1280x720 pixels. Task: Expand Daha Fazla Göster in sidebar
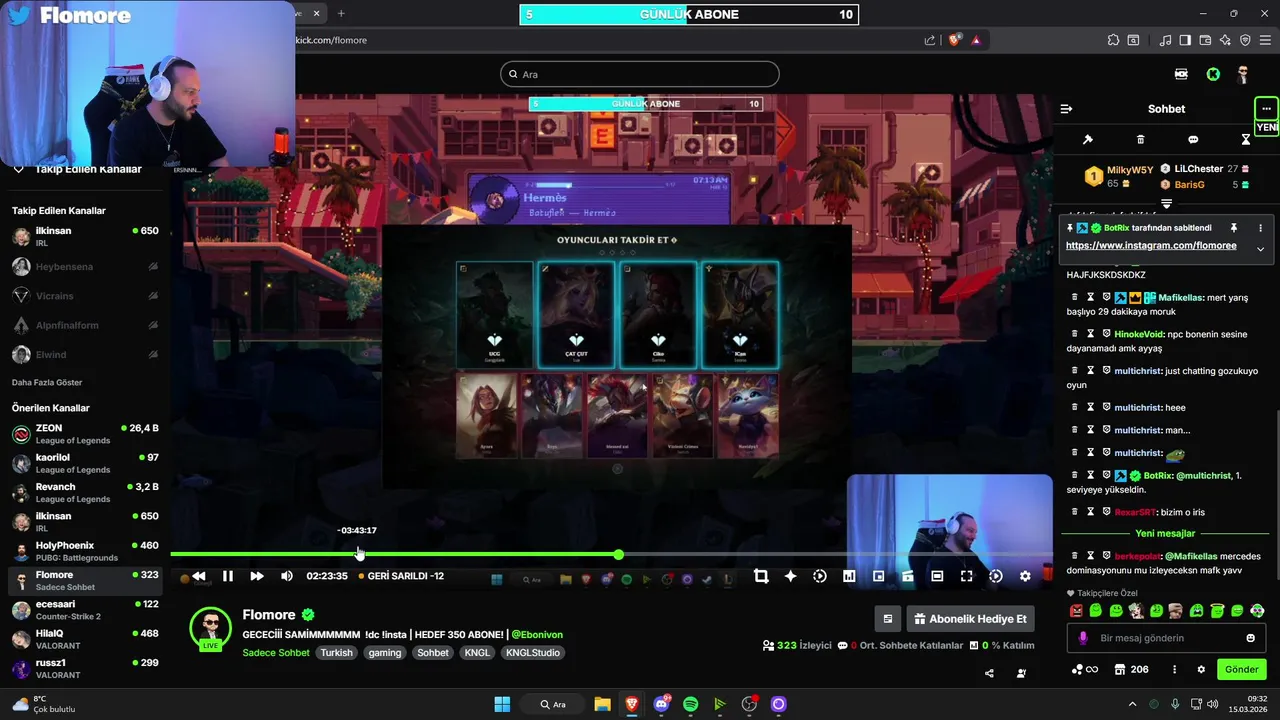[47, 382]
